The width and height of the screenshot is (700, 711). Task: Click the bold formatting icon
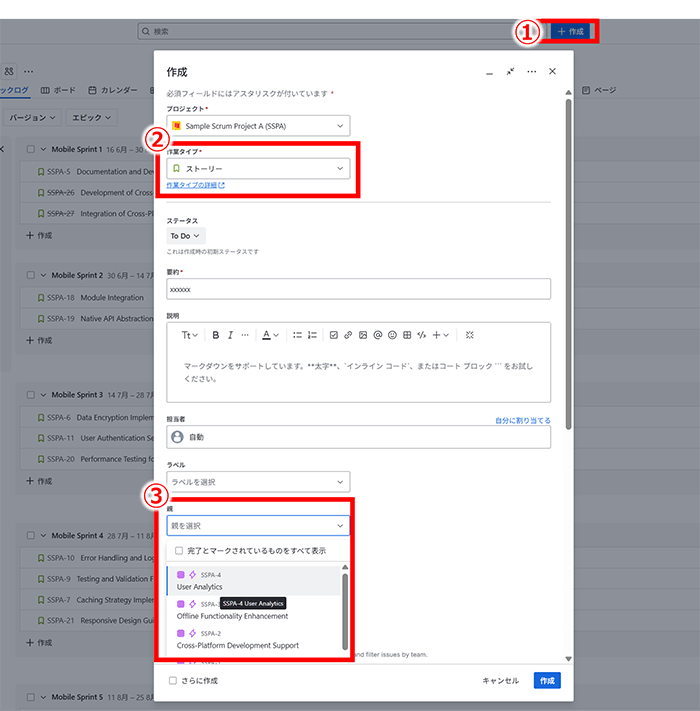coord(214,335)
